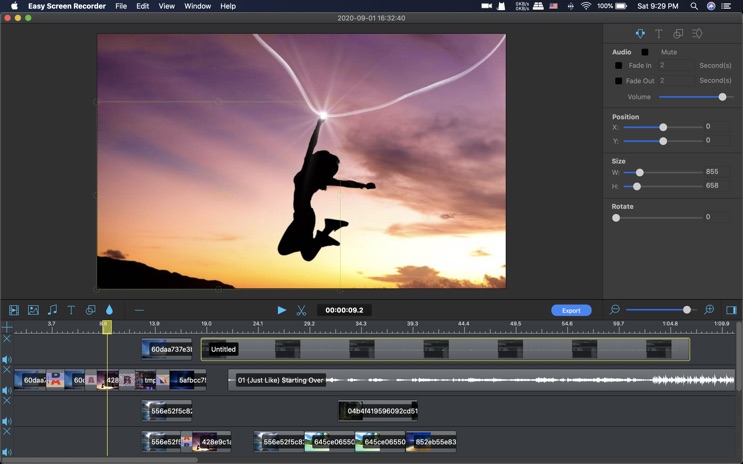Mute speaker for track with 852eb55e83

(x=7, y=452)
